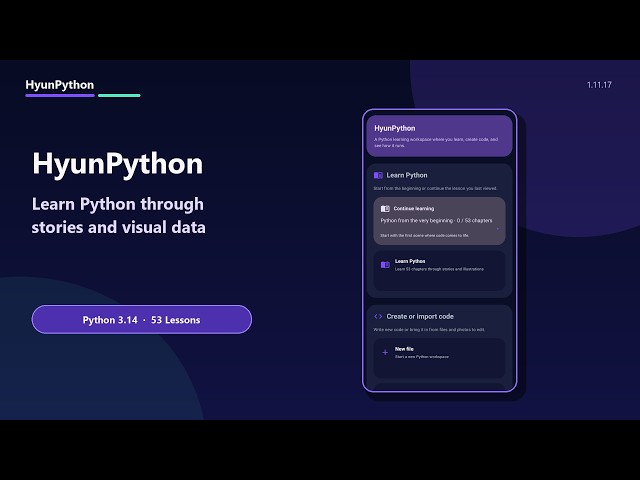Click 'Start a new Python workspace' text

(x=422, y=357)
